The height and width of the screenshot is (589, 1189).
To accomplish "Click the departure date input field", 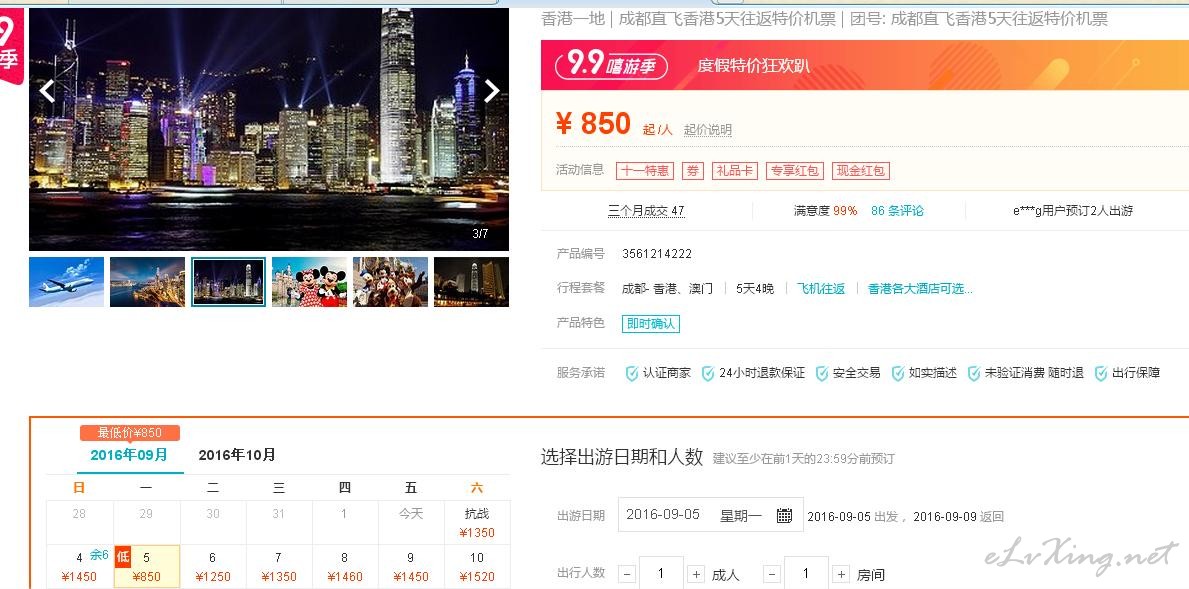I will pos(711,515).
